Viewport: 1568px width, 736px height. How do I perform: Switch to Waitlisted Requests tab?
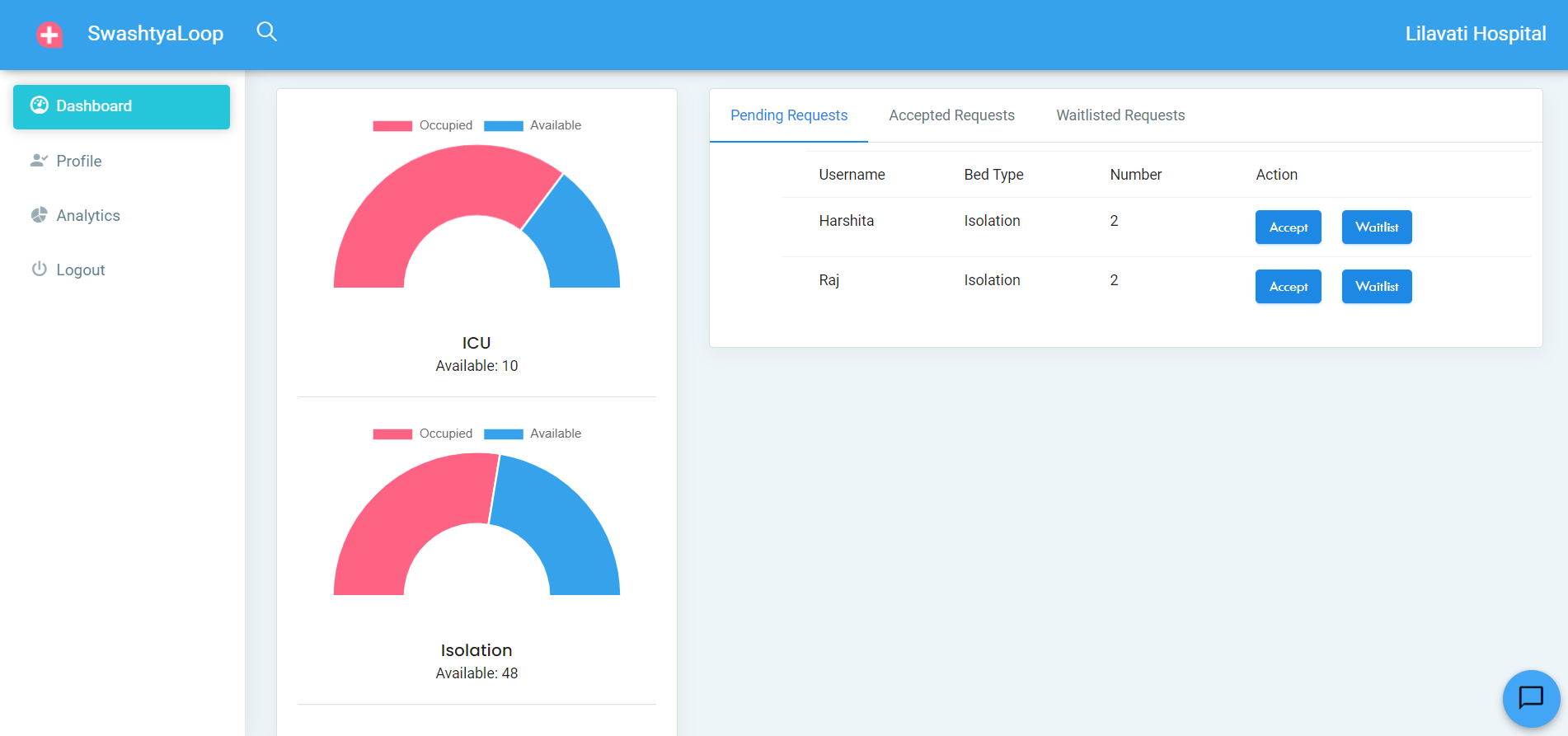click(1120, 115)
